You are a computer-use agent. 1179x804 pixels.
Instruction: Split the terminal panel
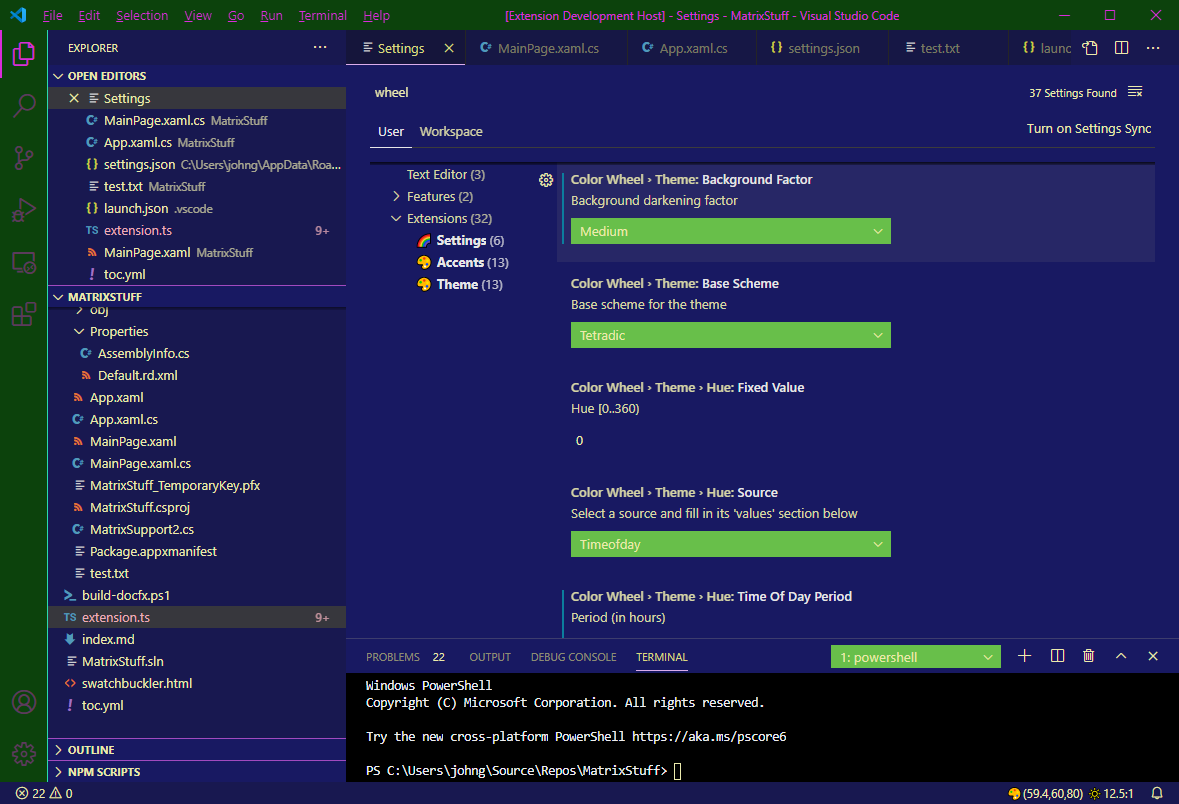[1057, 656]
